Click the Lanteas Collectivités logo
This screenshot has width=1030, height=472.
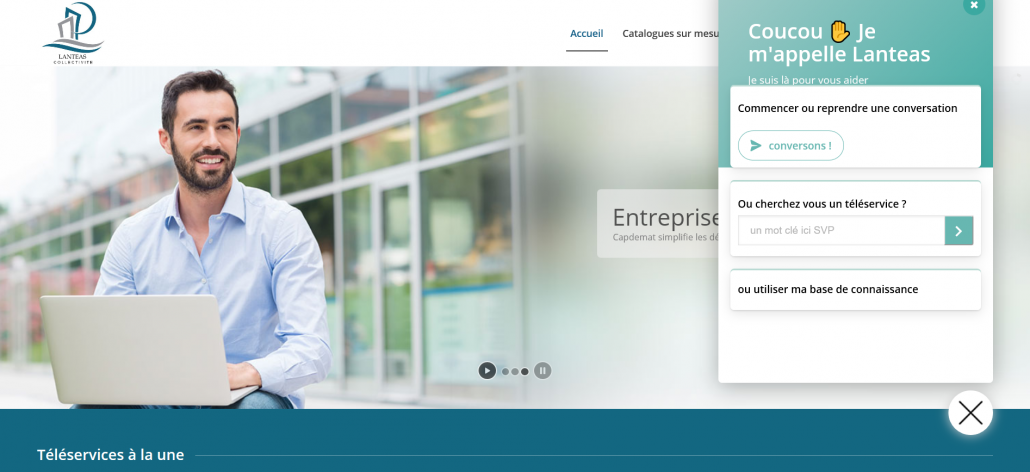pos(73,33)
